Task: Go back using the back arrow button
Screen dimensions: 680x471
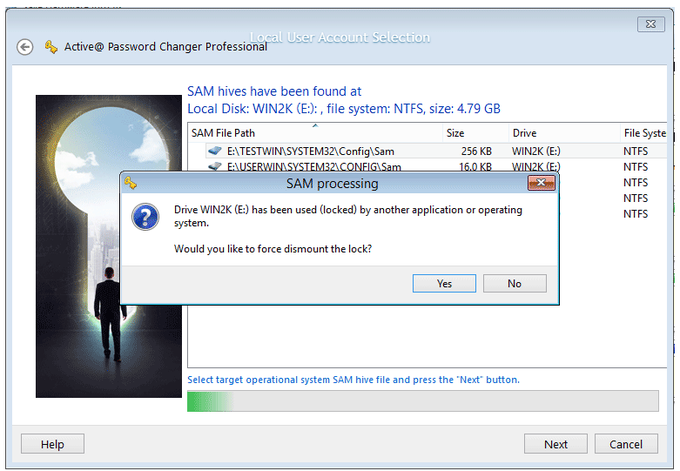Action: pos(25,47)
